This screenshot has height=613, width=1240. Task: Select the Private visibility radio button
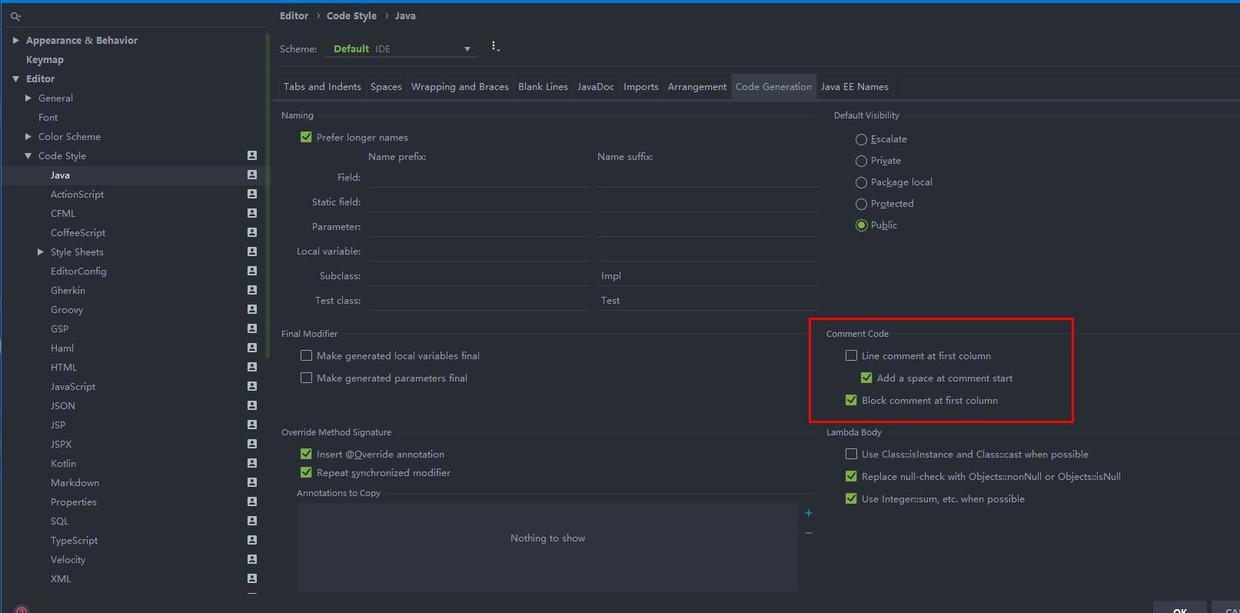point(861,161)
